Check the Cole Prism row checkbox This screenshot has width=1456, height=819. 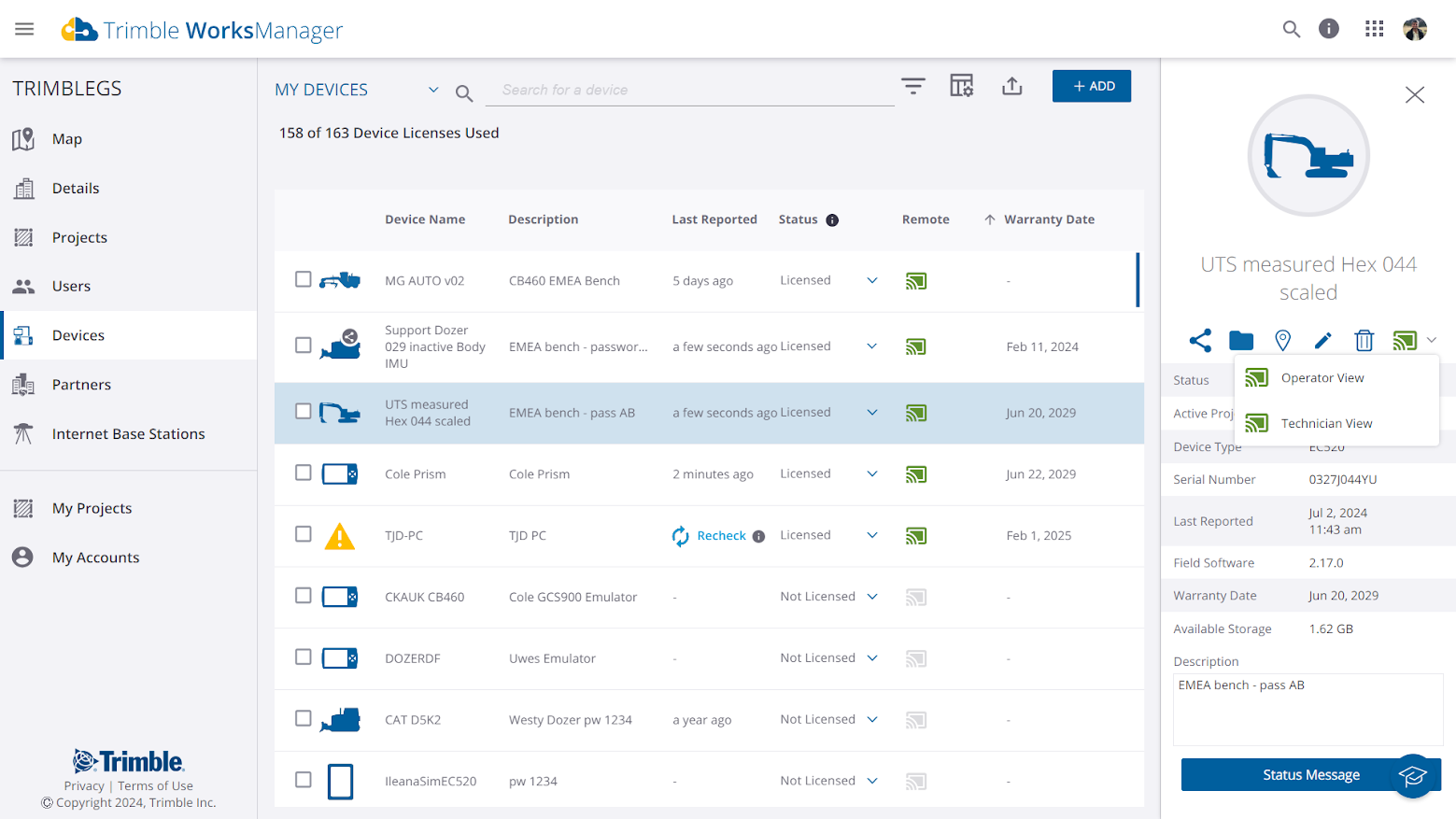click(x=303, y=473)
